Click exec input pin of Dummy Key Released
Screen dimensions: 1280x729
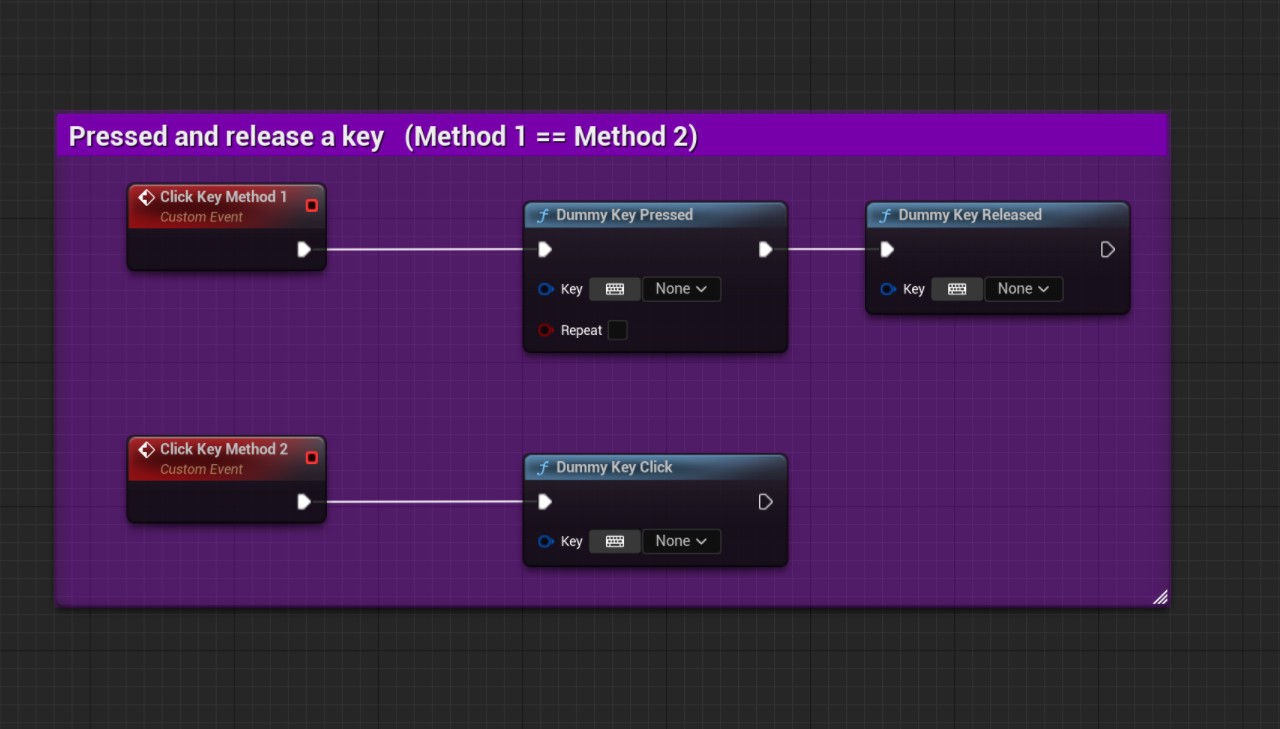(x=887, y=249)
